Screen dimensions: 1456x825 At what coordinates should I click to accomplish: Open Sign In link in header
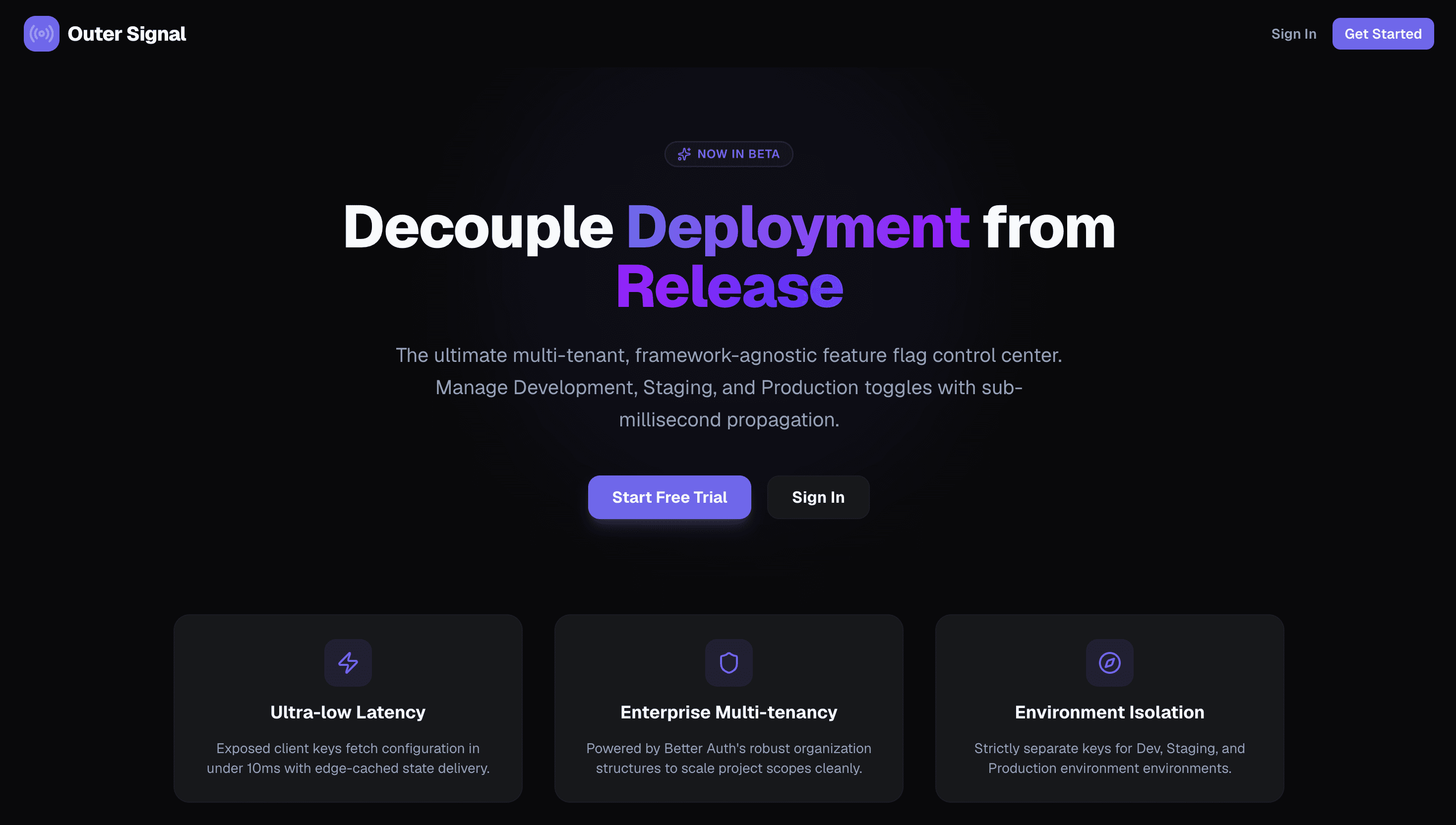click(1293, 34)
